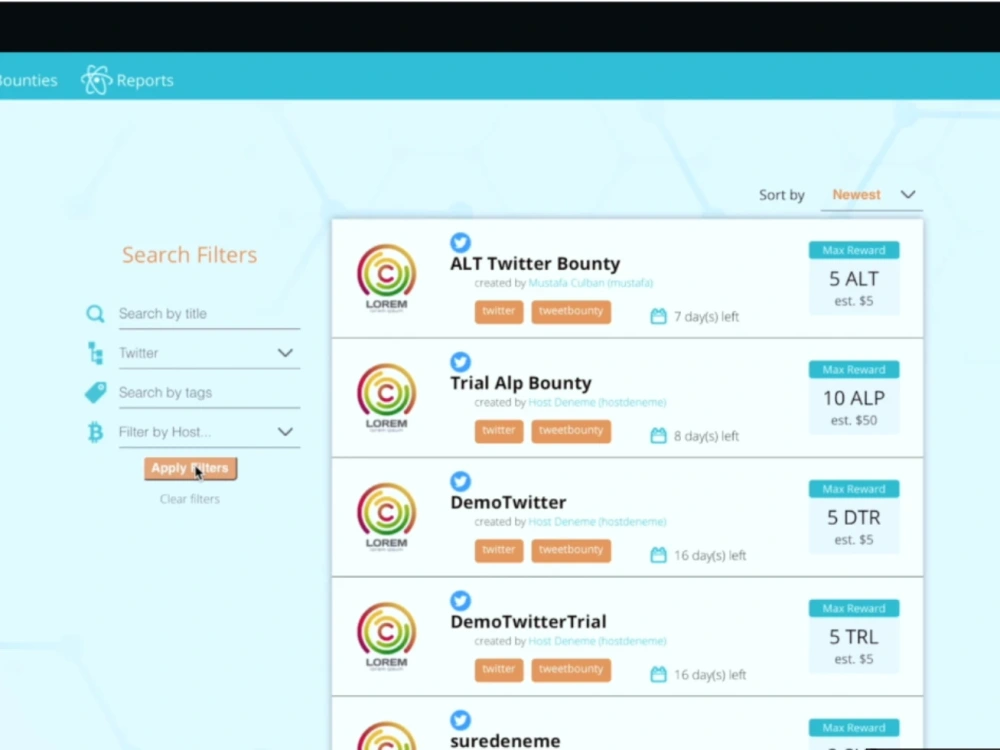Open the Trial Alp Bounty title
1000x750 pixels.
(521, 383)
